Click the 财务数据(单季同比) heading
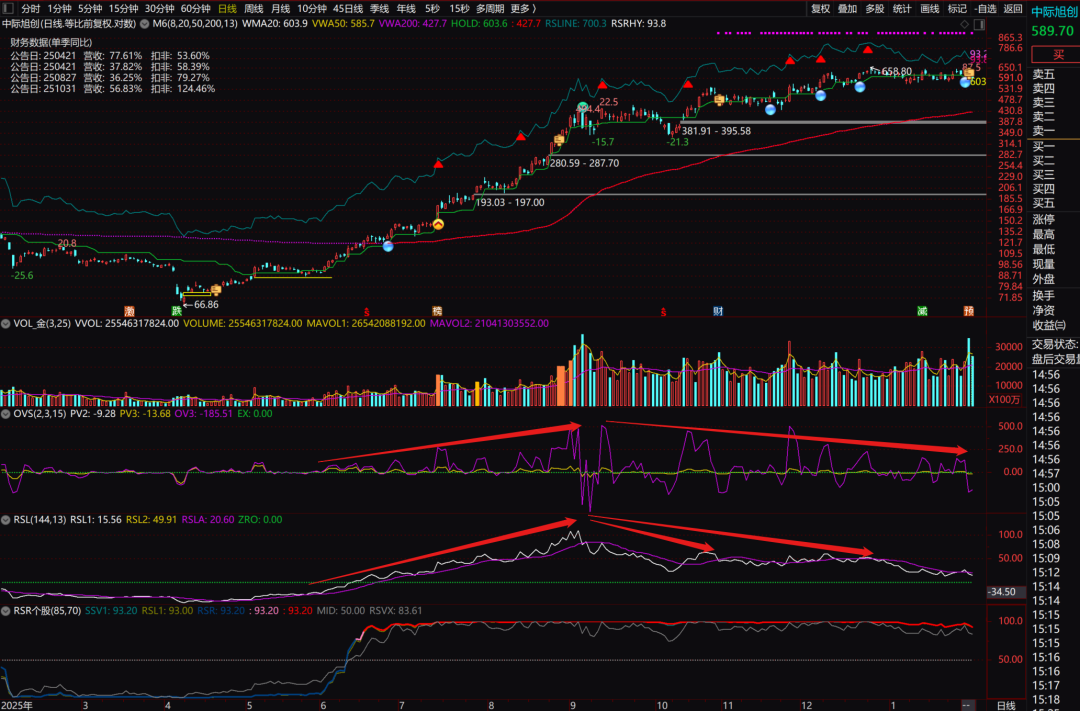 (52, 43)
